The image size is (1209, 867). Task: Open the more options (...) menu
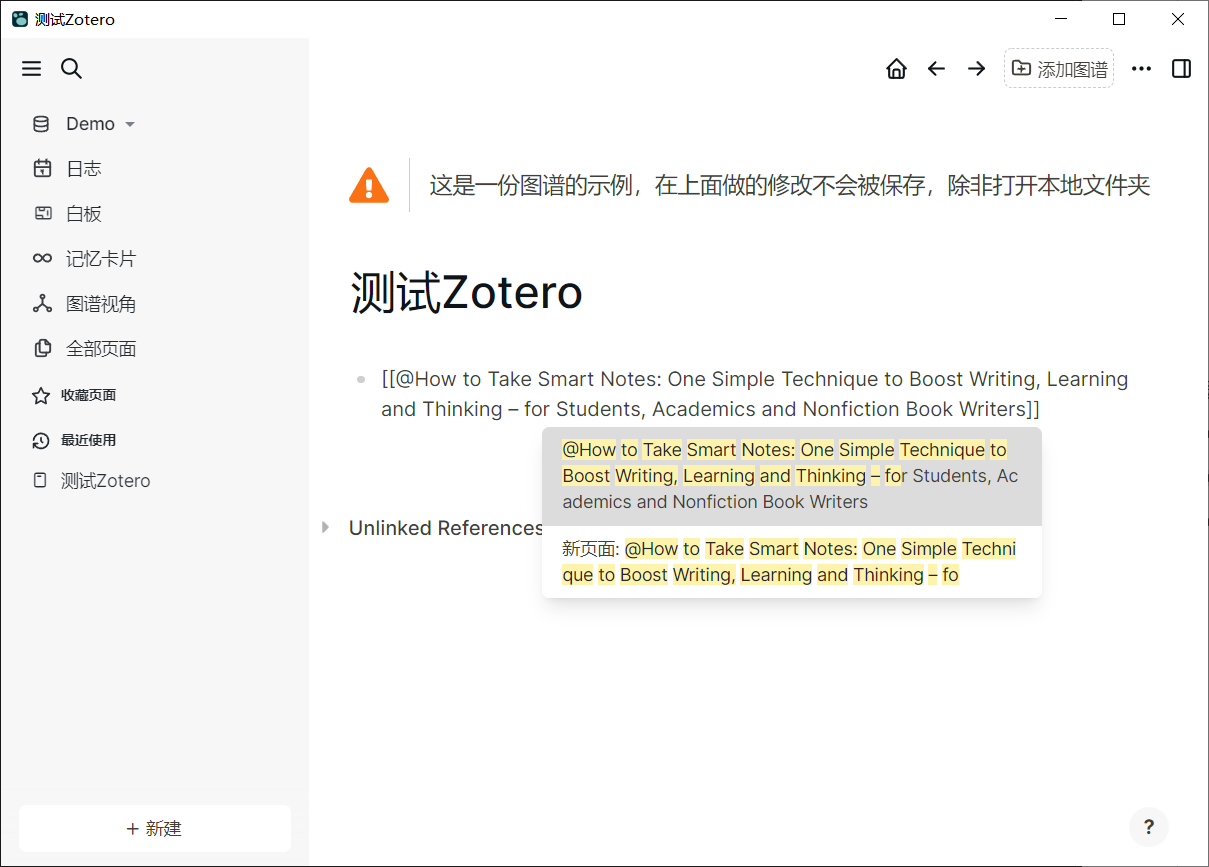coord(1141,68)
